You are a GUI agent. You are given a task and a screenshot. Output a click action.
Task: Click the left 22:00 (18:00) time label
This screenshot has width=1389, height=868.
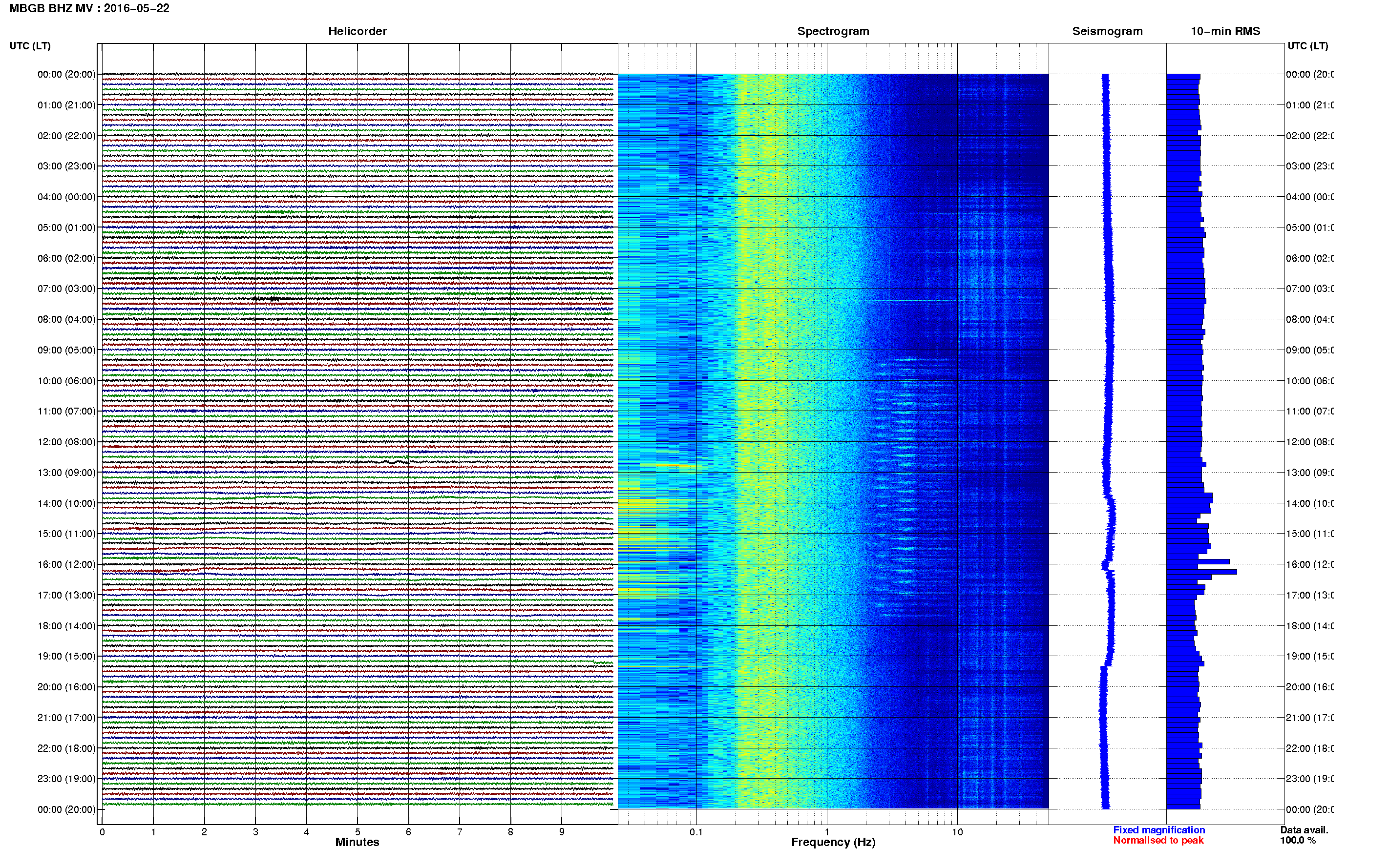coord(66,748)
